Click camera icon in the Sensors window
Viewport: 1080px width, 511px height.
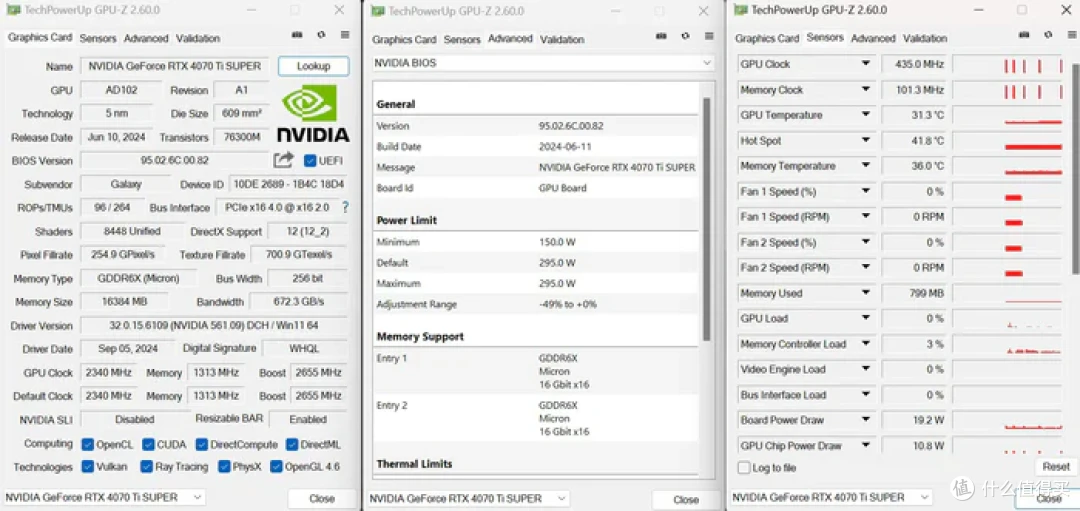pyautogui.click(x=1025, y=35)
